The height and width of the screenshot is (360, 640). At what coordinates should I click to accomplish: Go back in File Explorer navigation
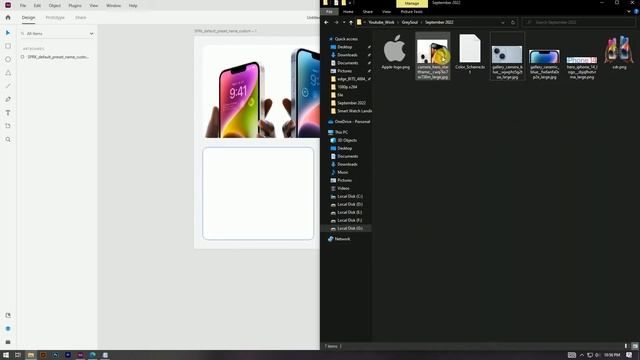point(327,22)
